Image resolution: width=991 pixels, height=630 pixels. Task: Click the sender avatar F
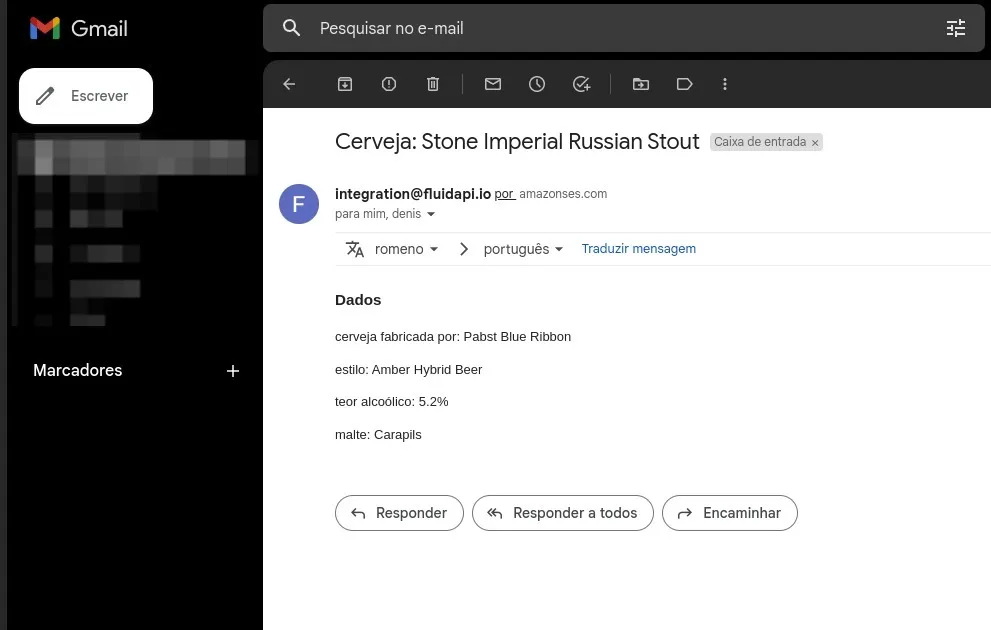(x=299, y=203)
